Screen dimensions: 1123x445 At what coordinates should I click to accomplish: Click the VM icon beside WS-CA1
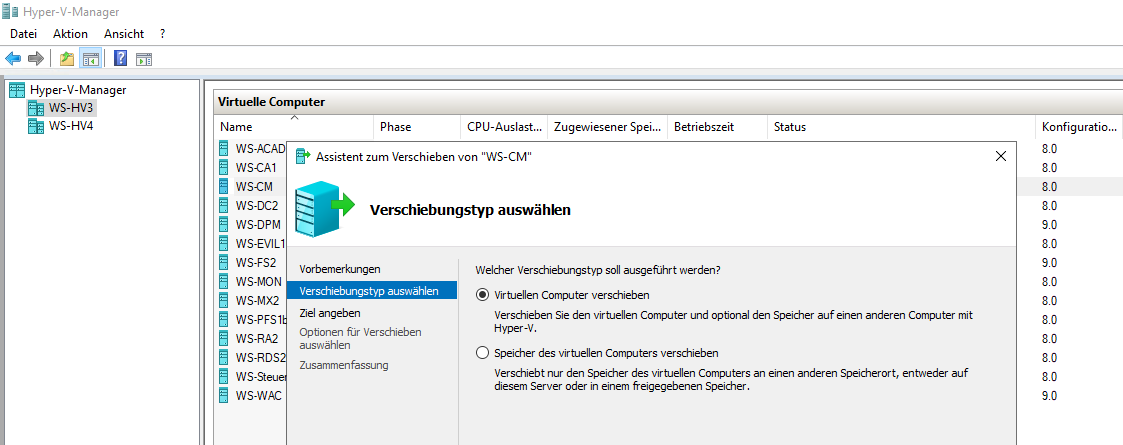(225, 168)
